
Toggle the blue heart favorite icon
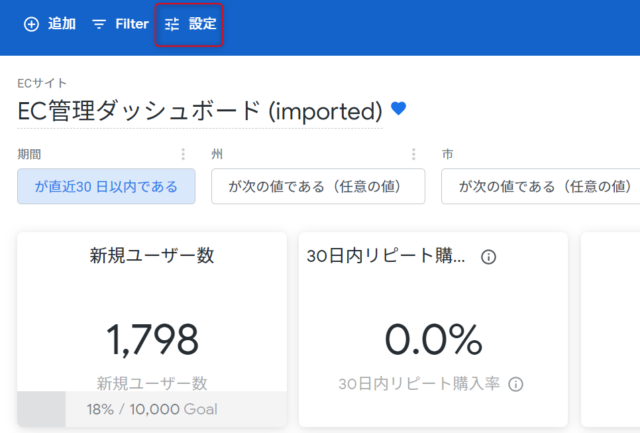398,108
